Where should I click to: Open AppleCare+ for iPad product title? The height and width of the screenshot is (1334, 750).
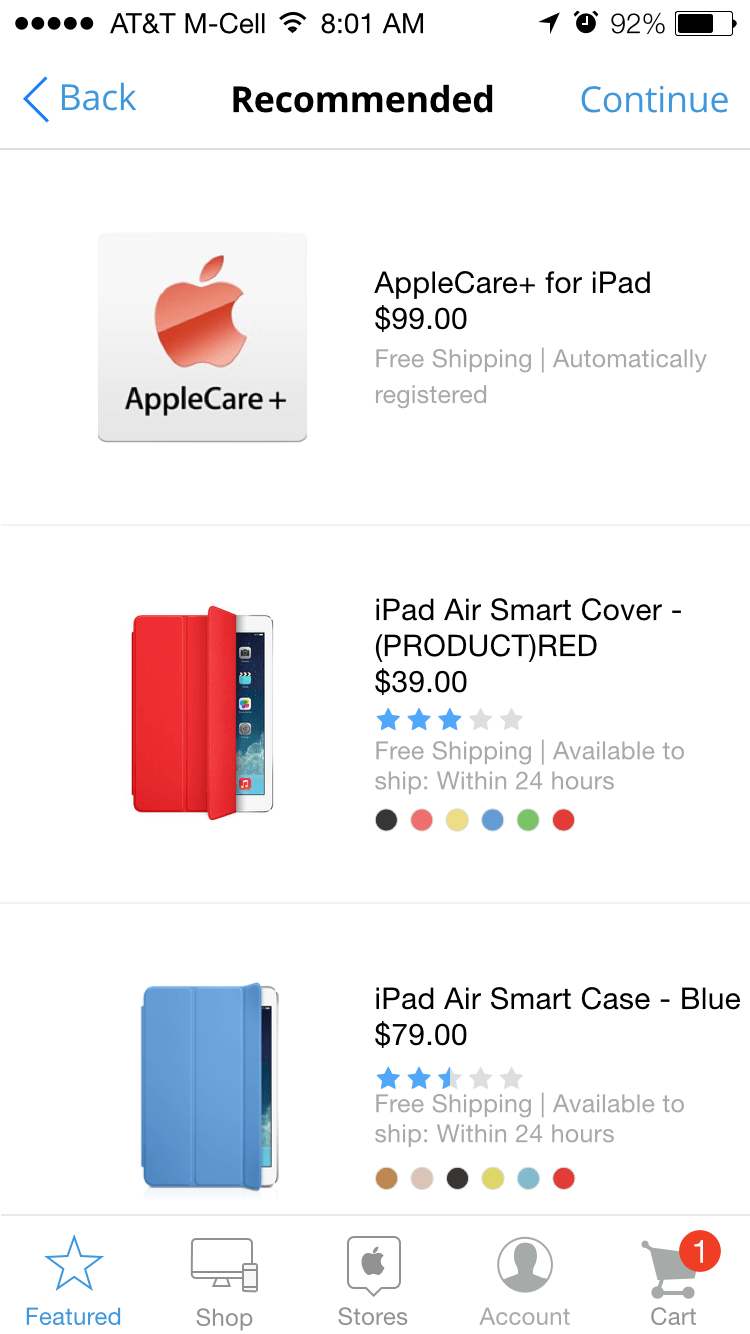(x=512, y=283)
